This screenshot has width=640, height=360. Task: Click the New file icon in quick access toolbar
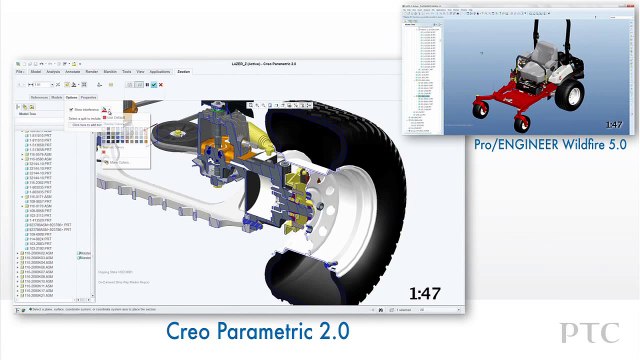[24, 64]
